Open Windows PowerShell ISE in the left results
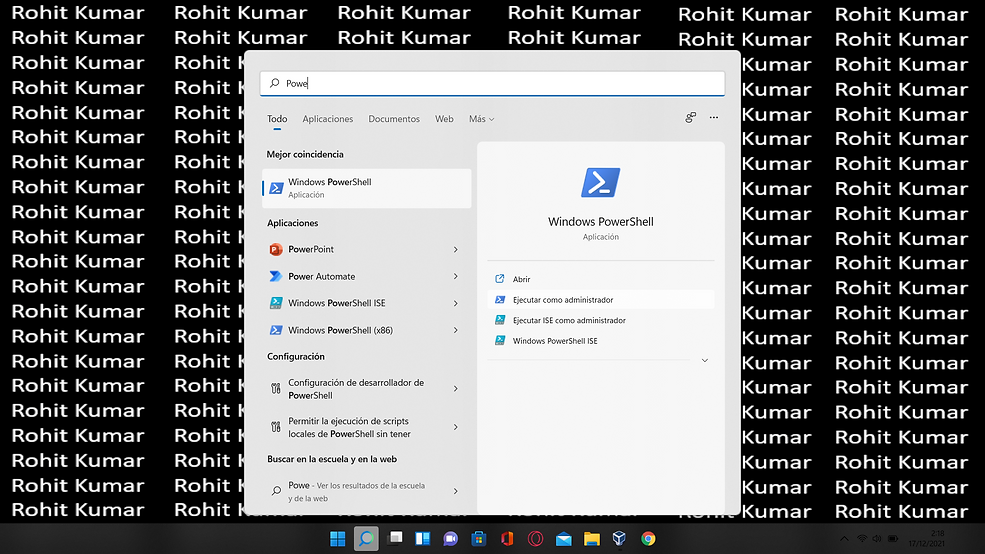Image resolution: width=985 pixels, height=554 pixels. click(366, 303)
